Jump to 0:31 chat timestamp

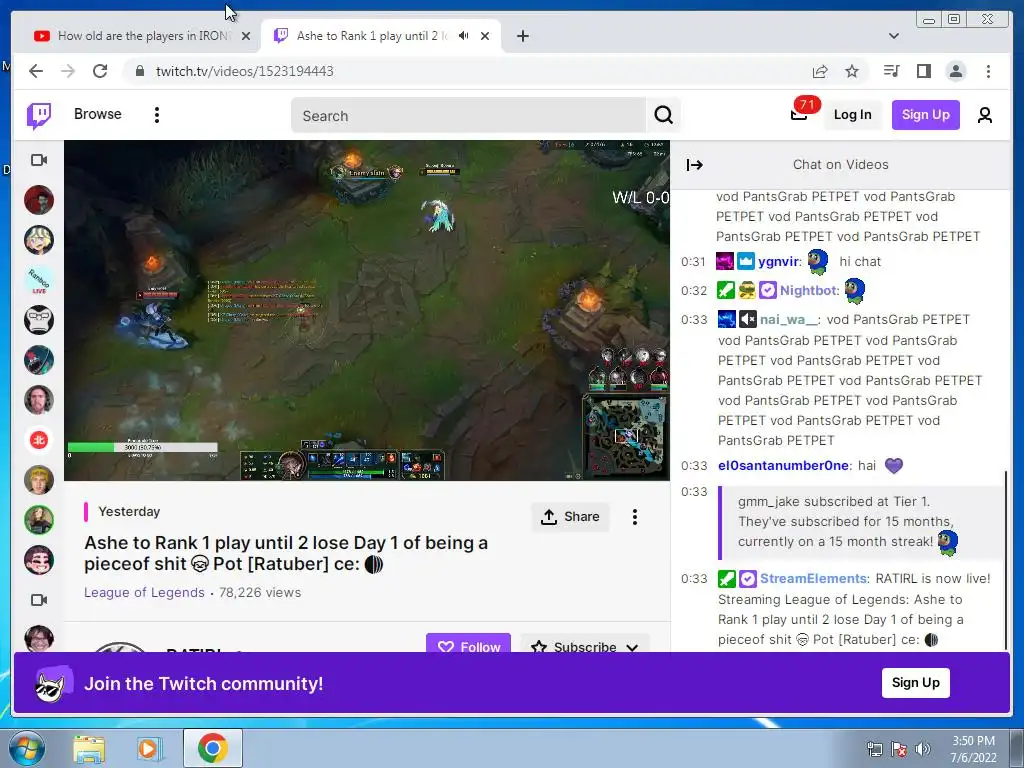coord(694,262)
